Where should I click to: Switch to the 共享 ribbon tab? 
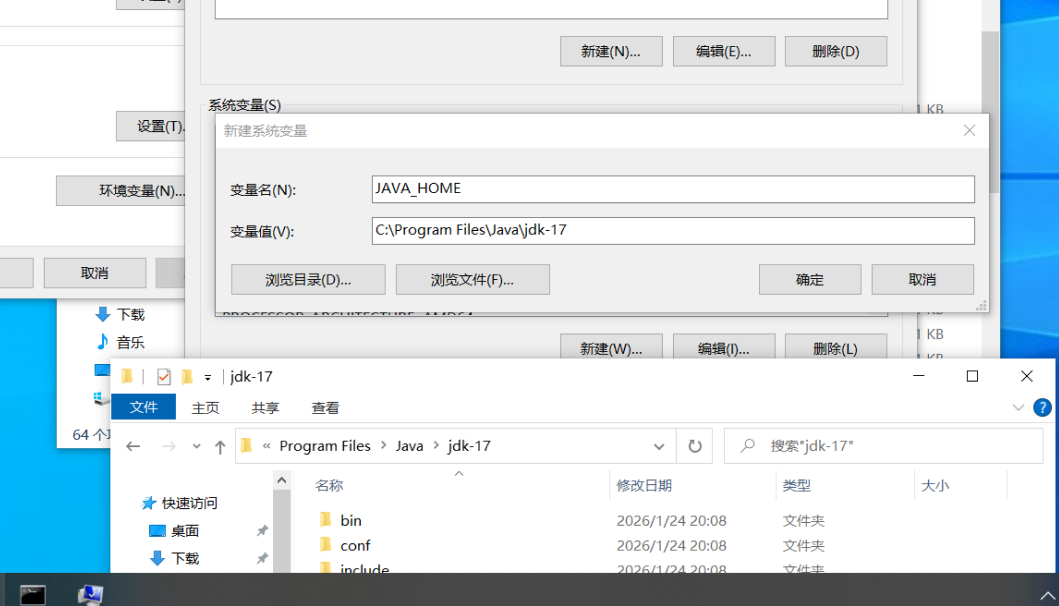[x=265, y=407]
